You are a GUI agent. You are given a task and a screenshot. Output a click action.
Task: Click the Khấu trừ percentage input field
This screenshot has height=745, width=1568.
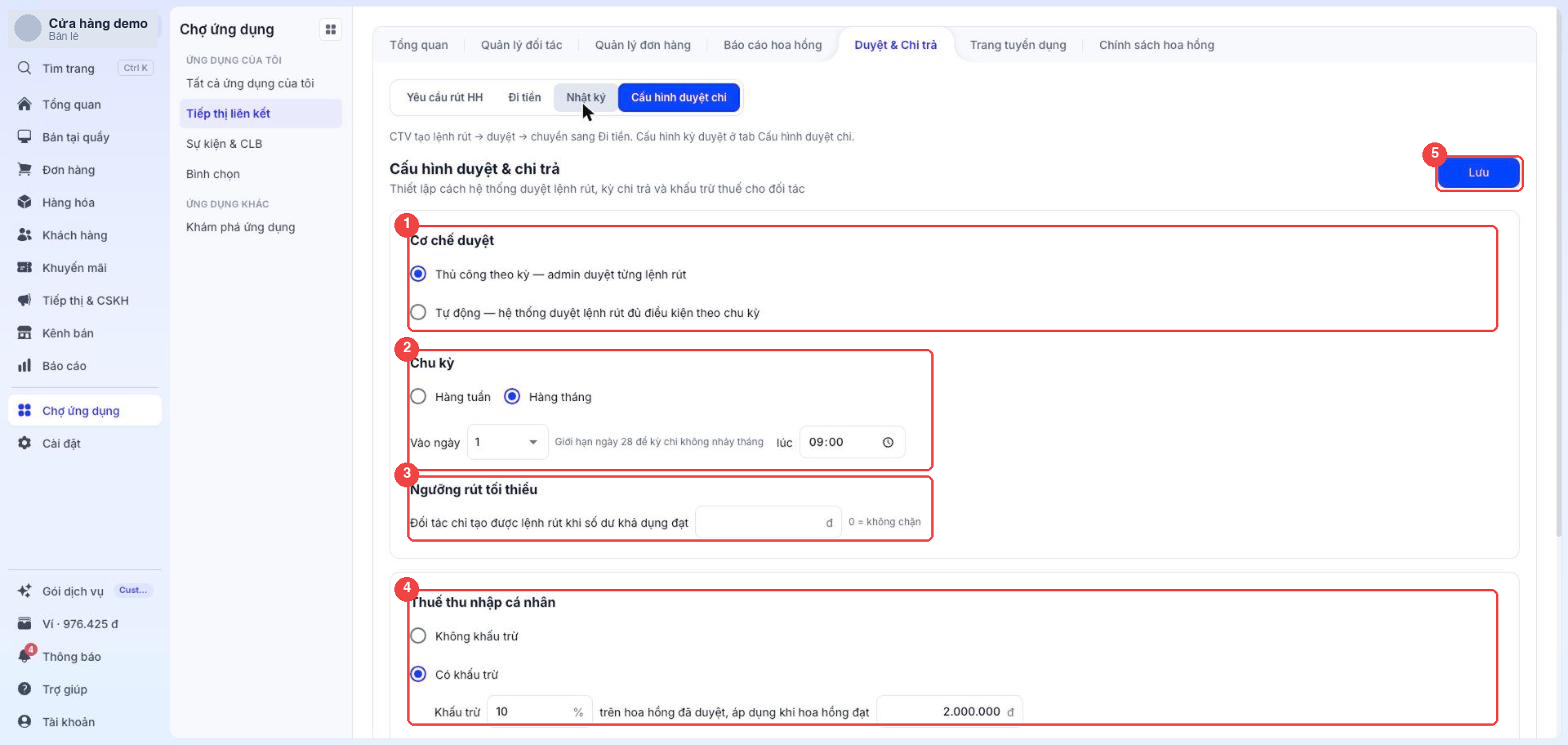coord(539,712)
